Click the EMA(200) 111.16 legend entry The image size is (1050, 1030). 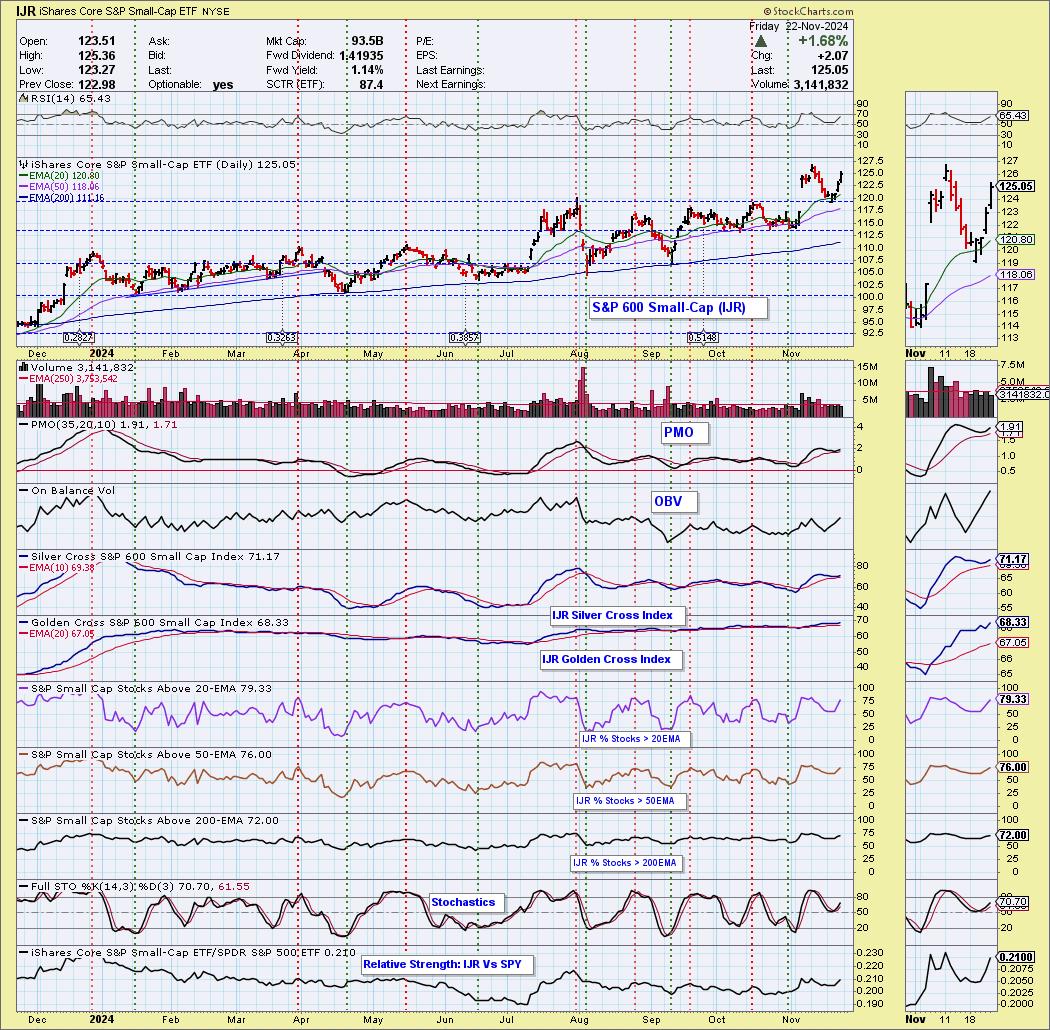[61, 198]
